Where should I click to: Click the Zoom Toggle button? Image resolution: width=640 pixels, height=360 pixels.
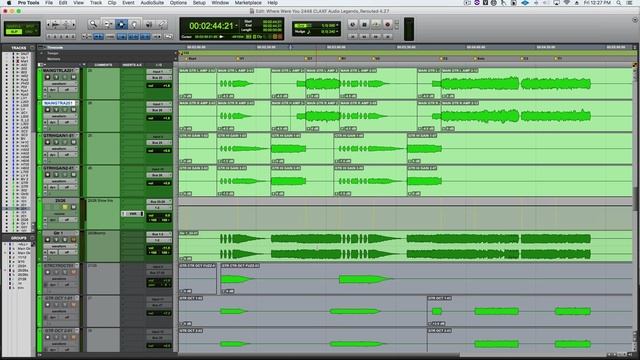tap(87, 37)
